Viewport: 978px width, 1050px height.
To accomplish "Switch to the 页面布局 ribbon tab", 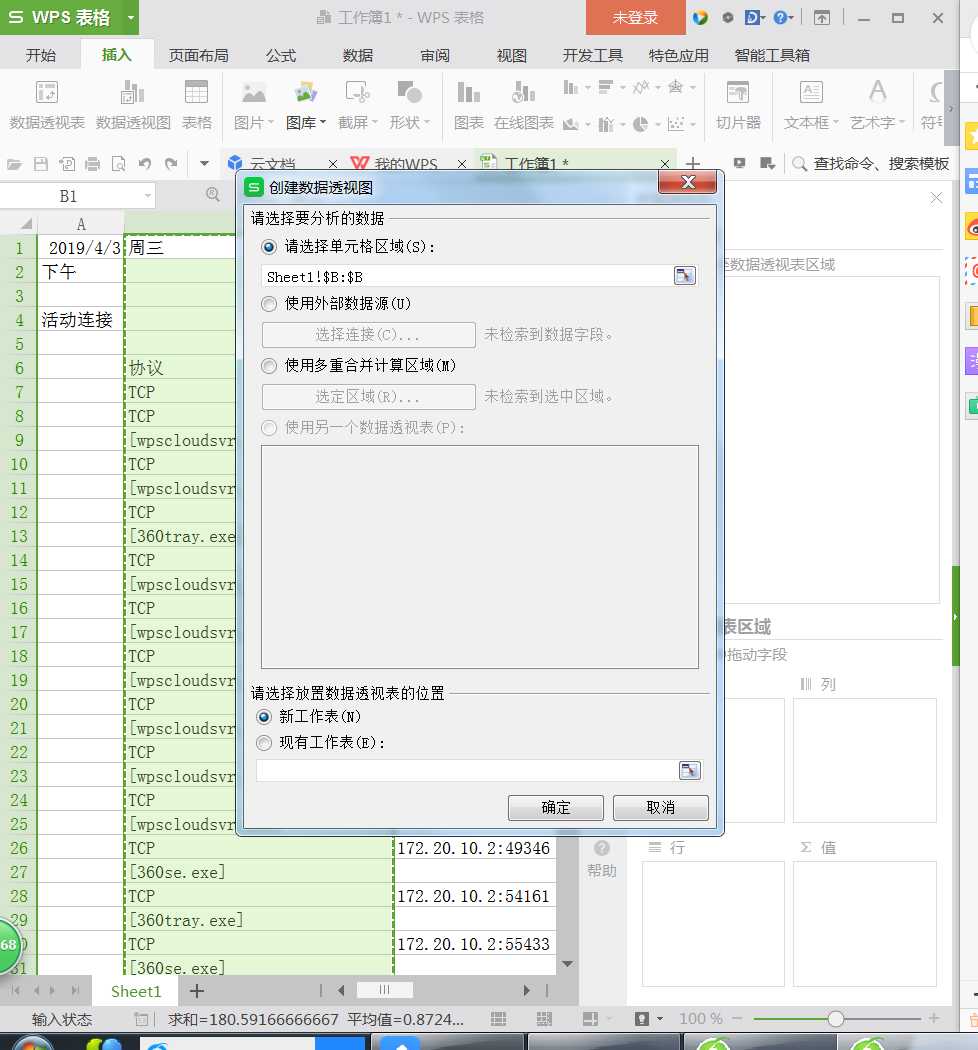I will point(198,56).
